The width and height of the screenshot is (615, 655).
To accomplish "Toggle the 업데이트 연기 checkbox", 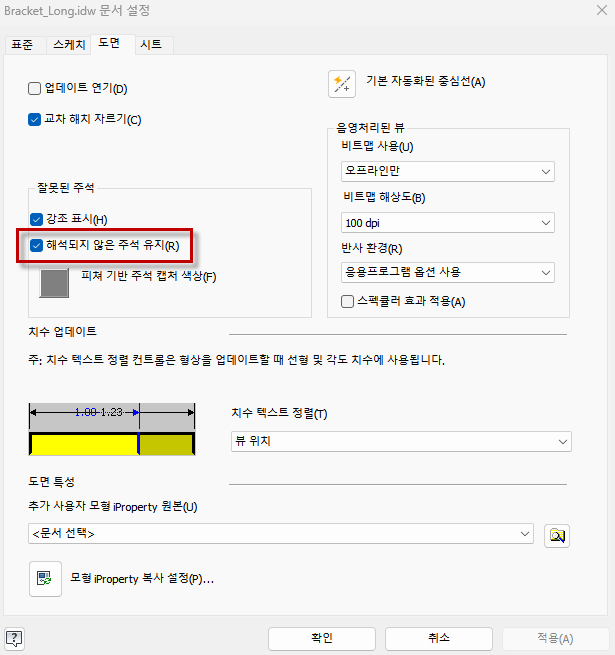I will [x=35, y=89].
